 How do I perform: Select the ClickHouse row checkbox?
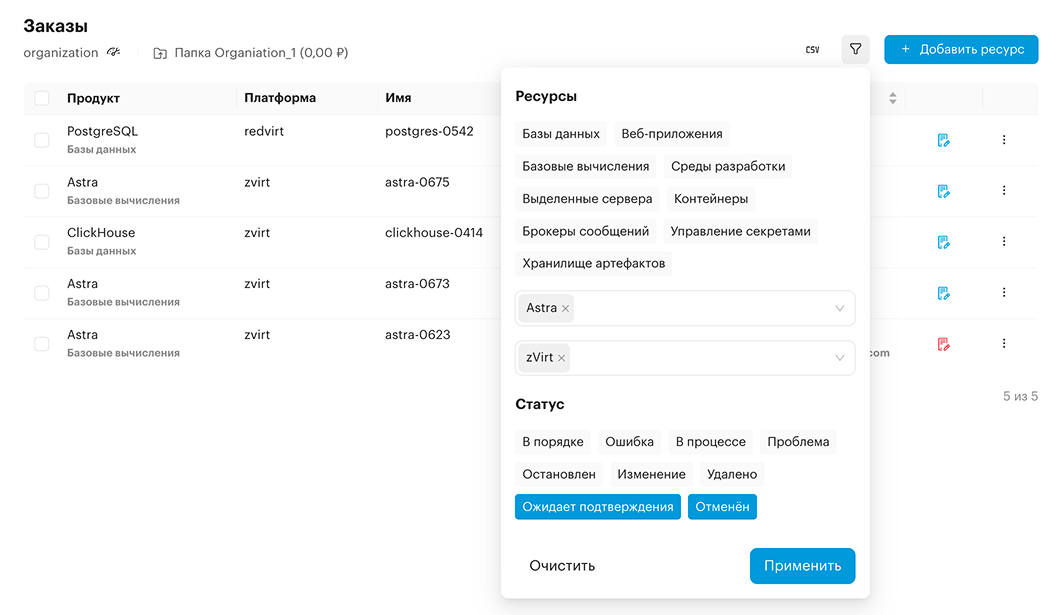pos(42,242)
